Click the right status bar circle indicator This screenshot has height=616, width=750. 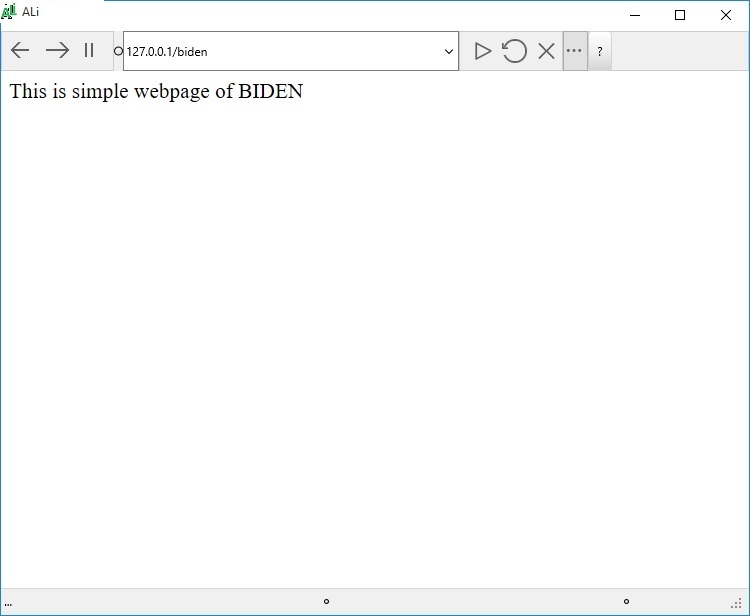point(626,602)
